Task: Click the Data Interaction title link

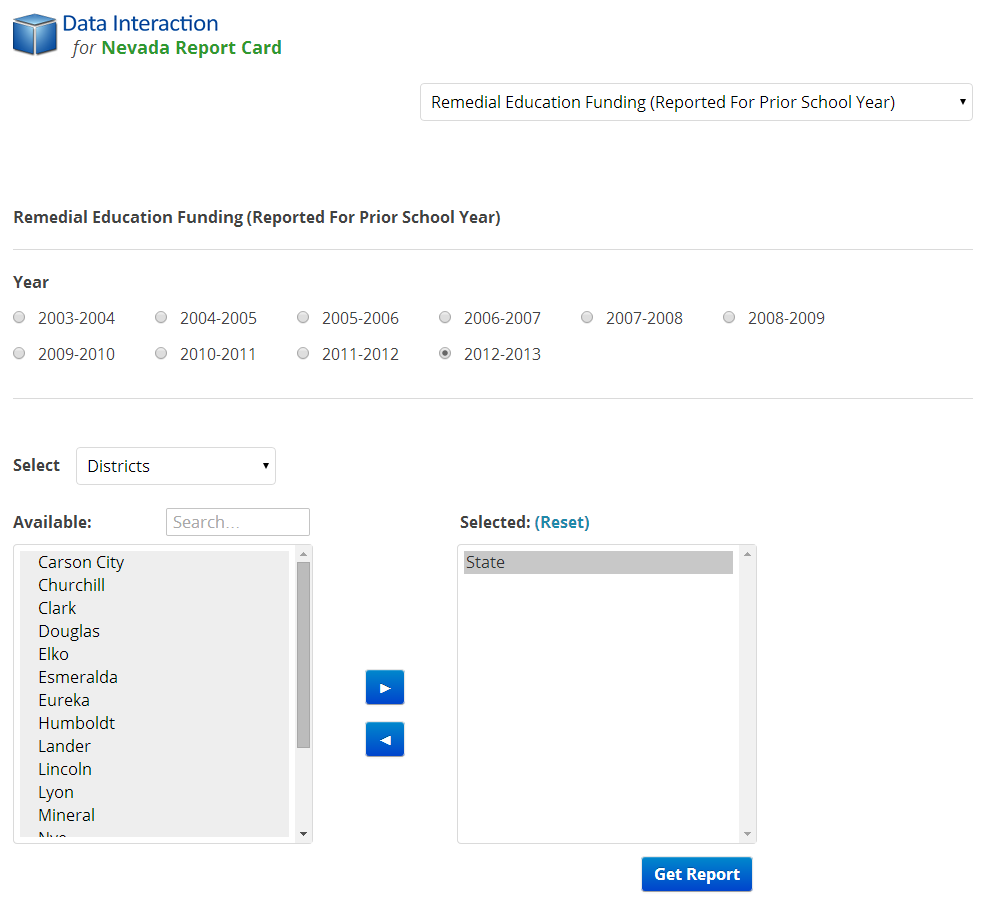Action: (x=140, y=23)
